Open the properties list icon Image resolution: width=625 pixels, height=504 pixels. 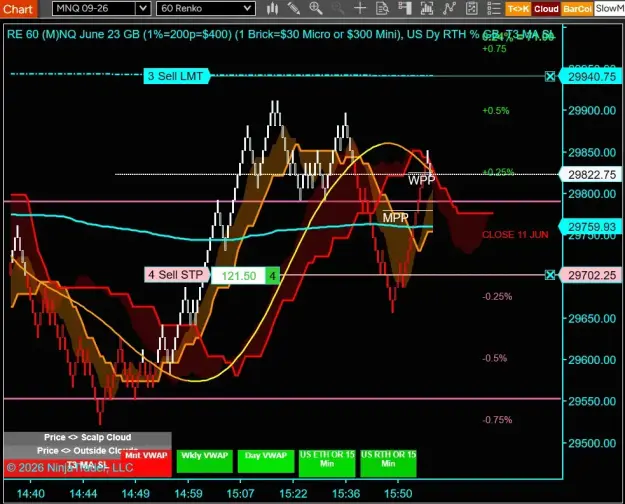point(494,8)
